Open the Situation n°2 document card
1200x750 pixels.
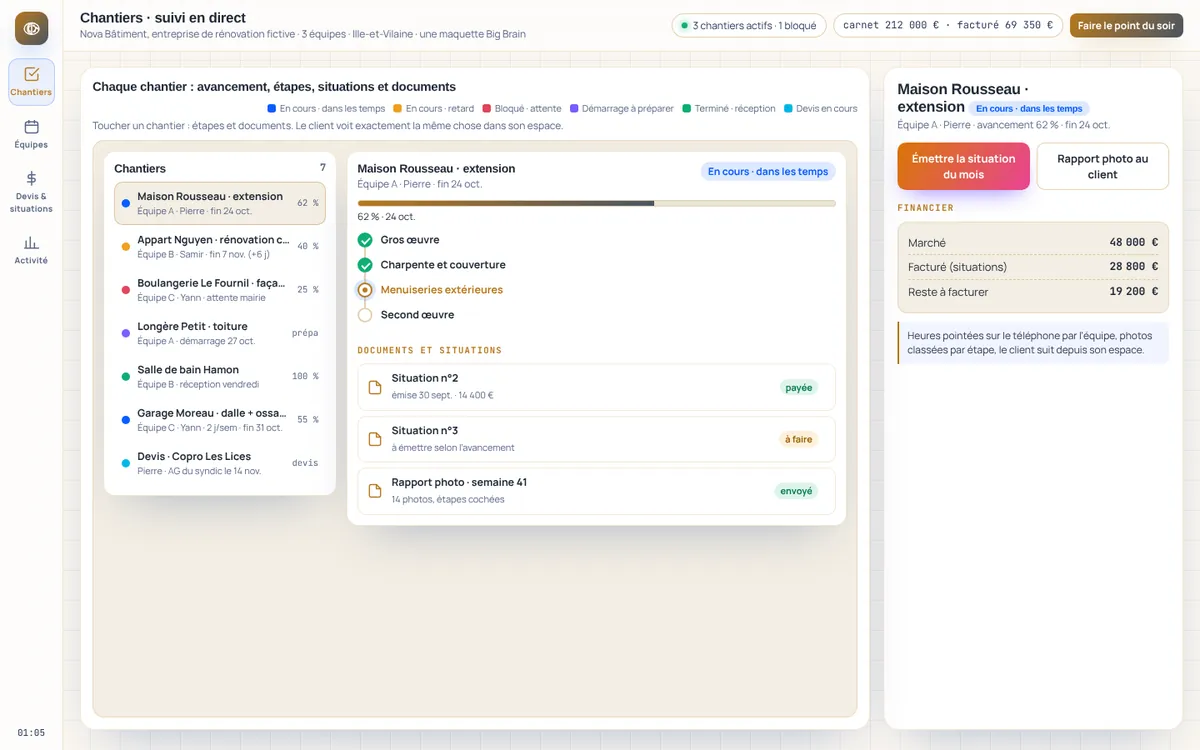tap(596, 387)
